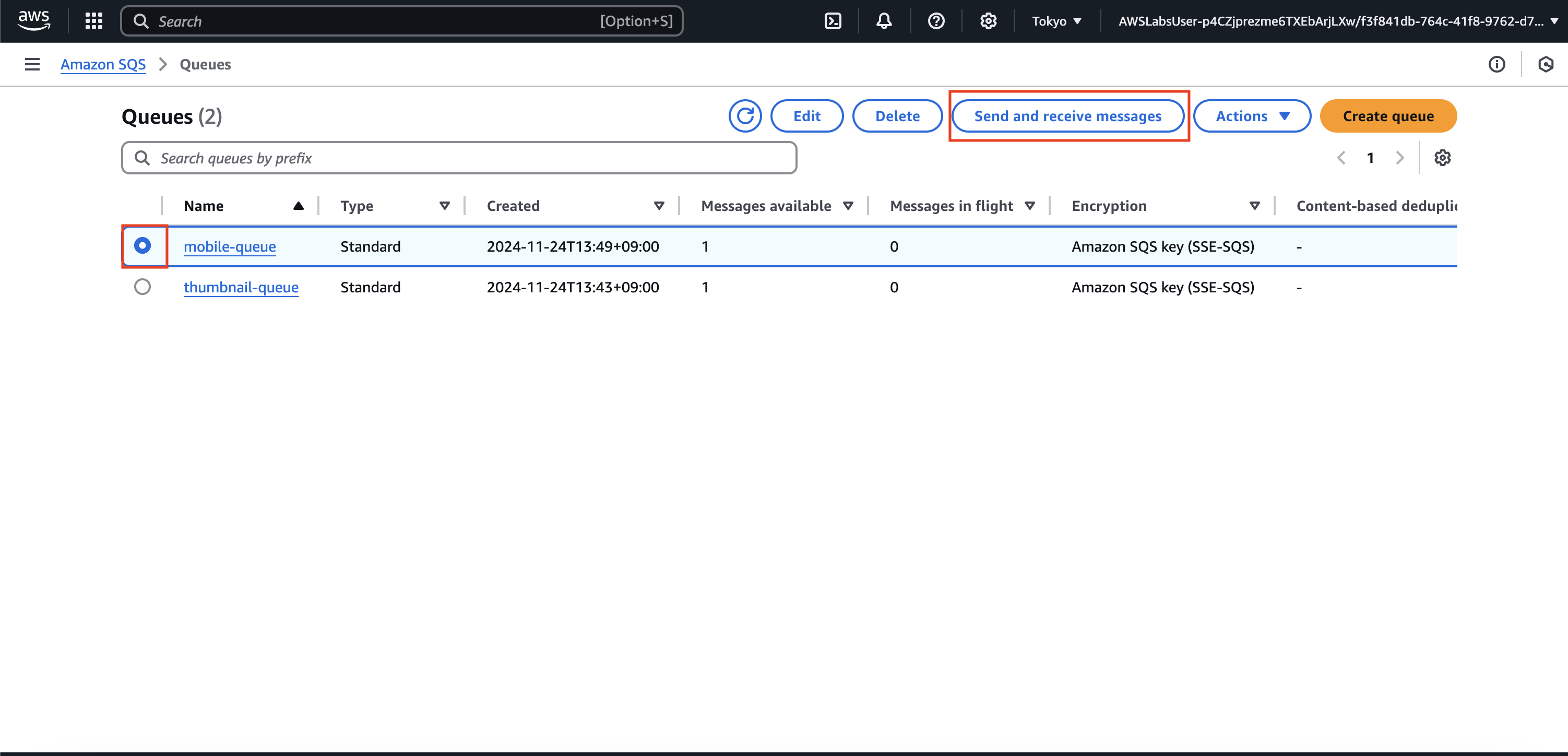Focus the global Search field

click(402, 21)
